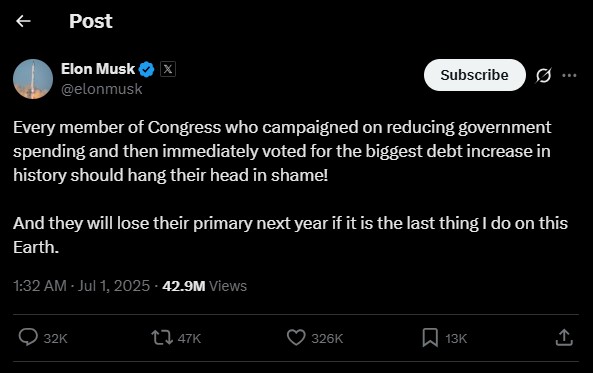
Task: Click the Grok explain-post icon
Action: (543, 75)
